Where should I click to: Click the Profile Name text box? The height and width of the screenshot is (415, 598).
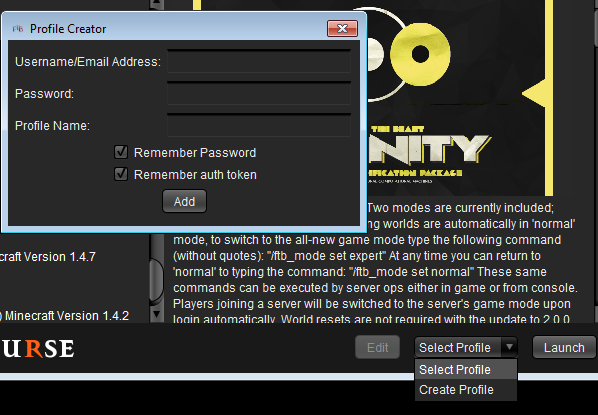(259, 125)
